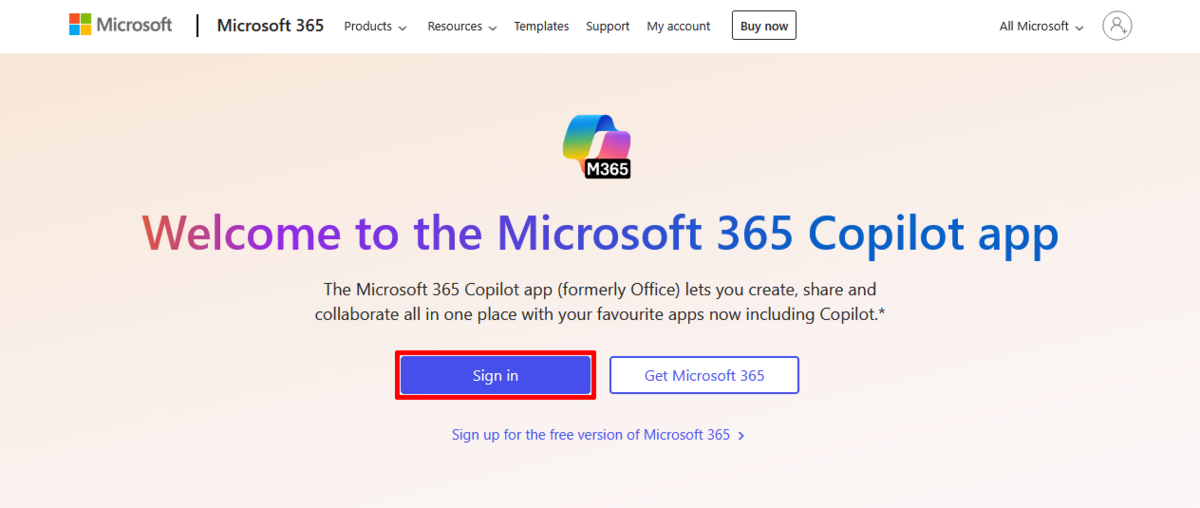Viewport: 1200px width, 508px height.
Task: Open the My account link
Action: 678,26
